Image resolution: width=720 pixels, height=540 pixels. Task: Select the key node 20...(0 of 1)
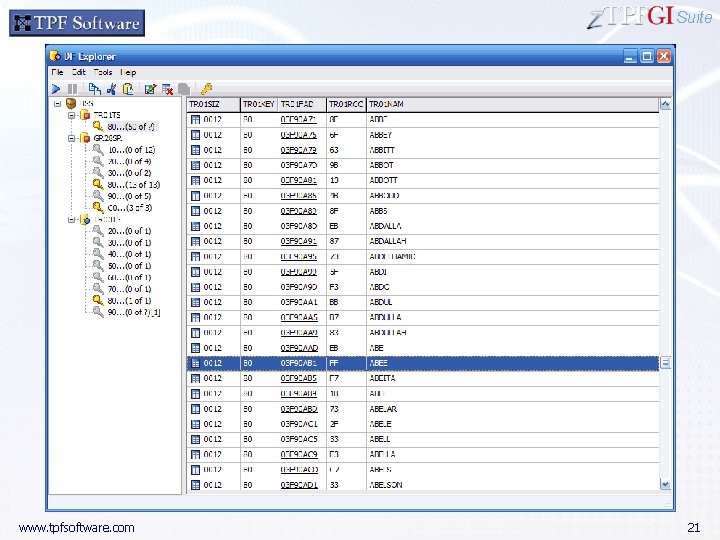pos(129,231)
